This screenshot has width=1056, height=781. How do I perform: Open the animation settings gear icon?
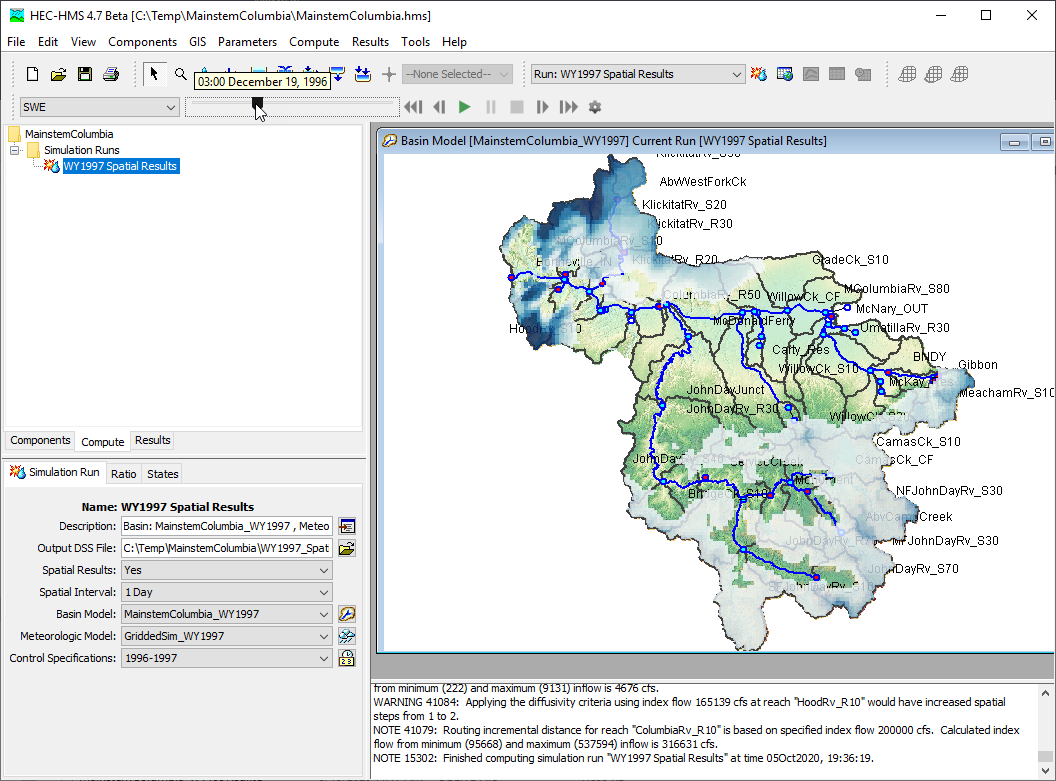(x=595, y=107)
